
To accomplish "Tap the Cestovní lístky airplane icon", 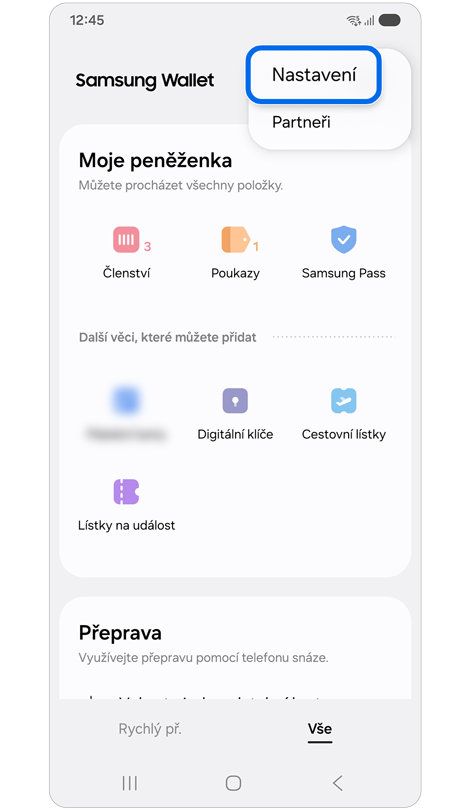I will (344, 400).
